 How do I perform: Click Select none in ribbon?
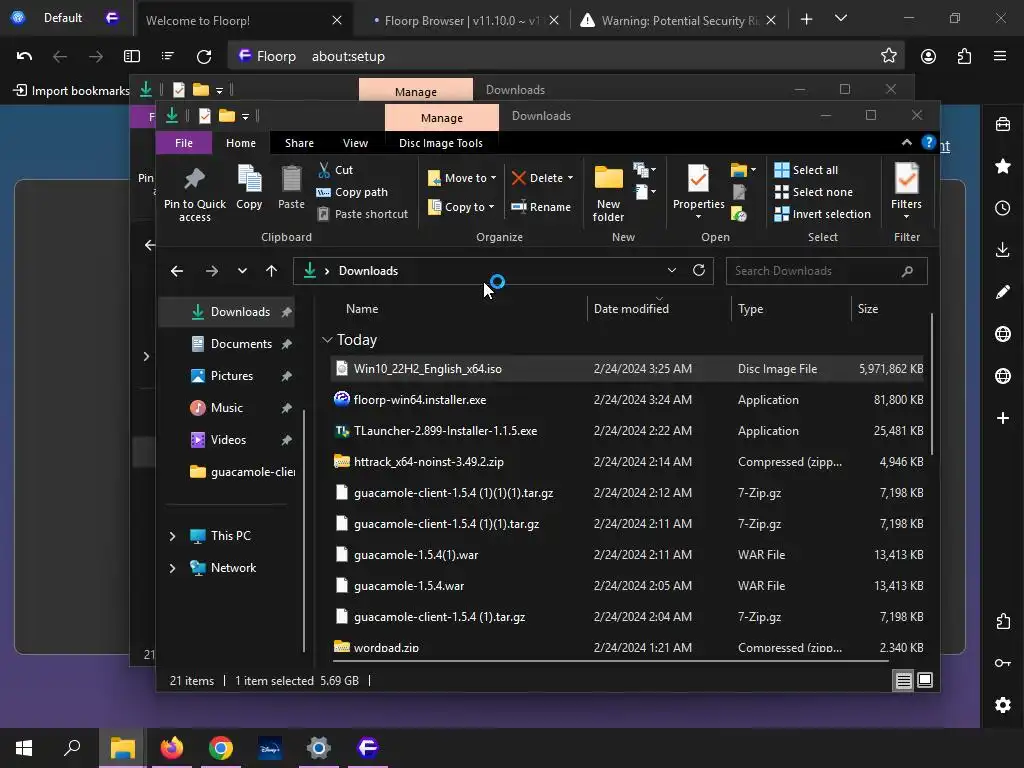click(x=814, y=192)
